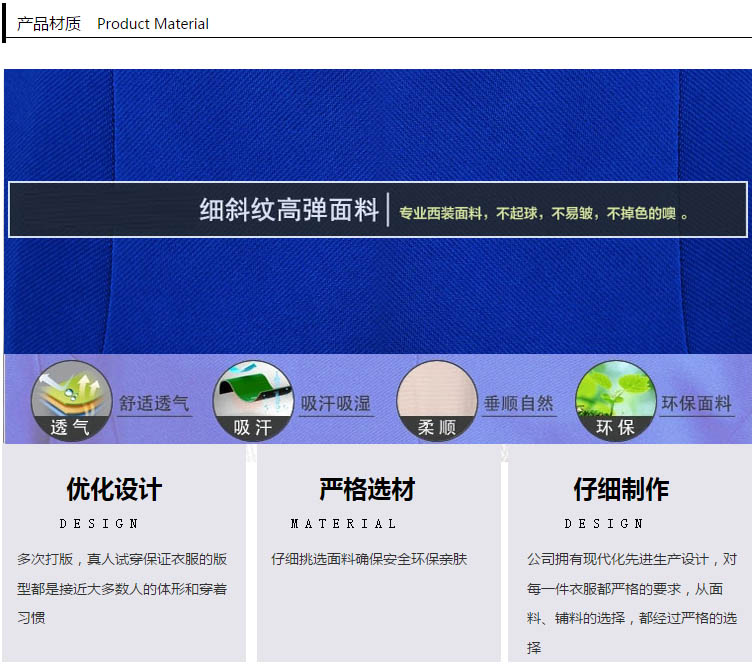Image resolution: width=756 pixels, height=670 pixels.
Task: Select the 吸汗吸湿 label text
Action: tap(335, 404)
